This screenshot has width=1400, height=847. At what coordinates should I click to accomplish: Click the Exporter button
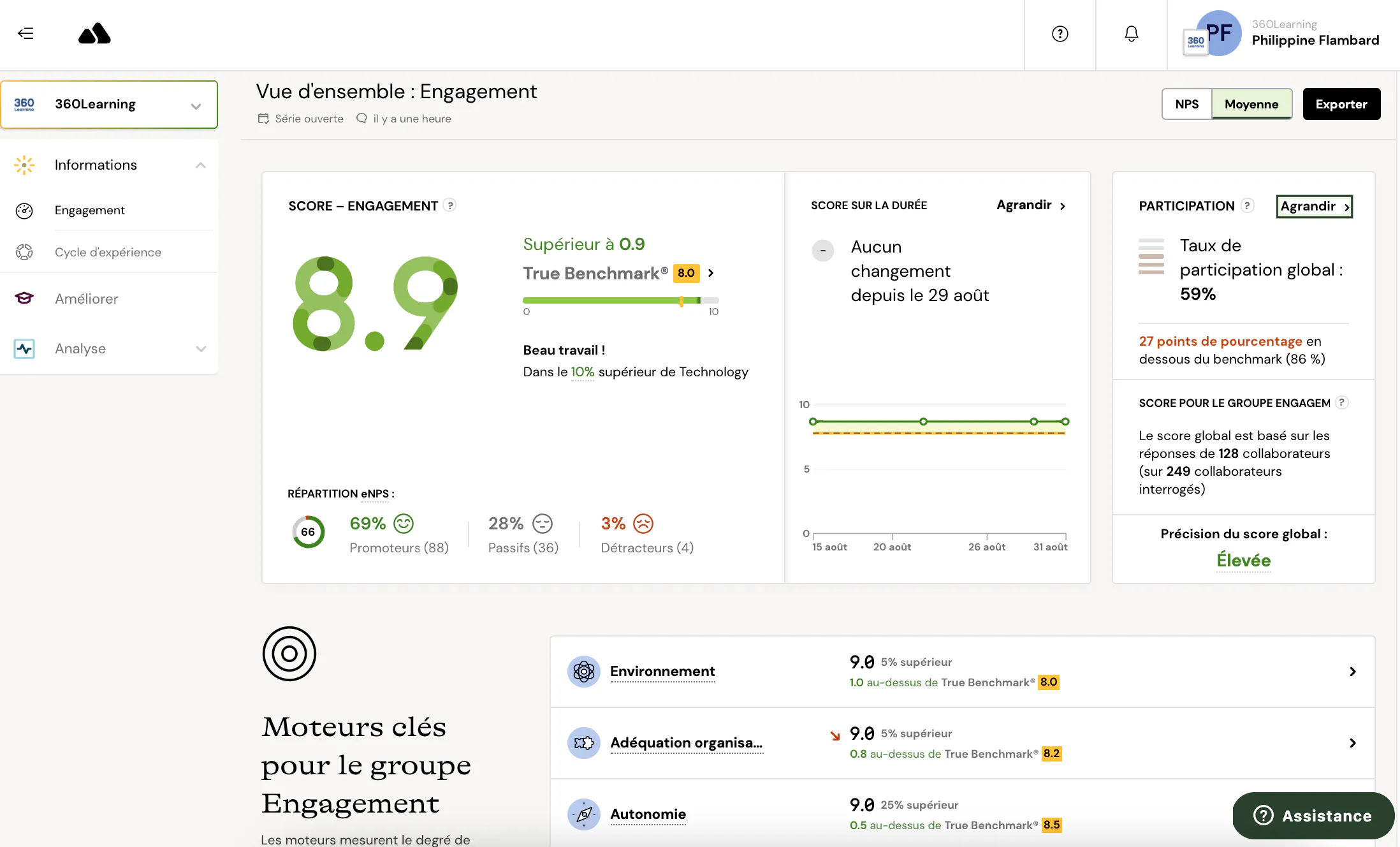click(x=1341, y=104)
